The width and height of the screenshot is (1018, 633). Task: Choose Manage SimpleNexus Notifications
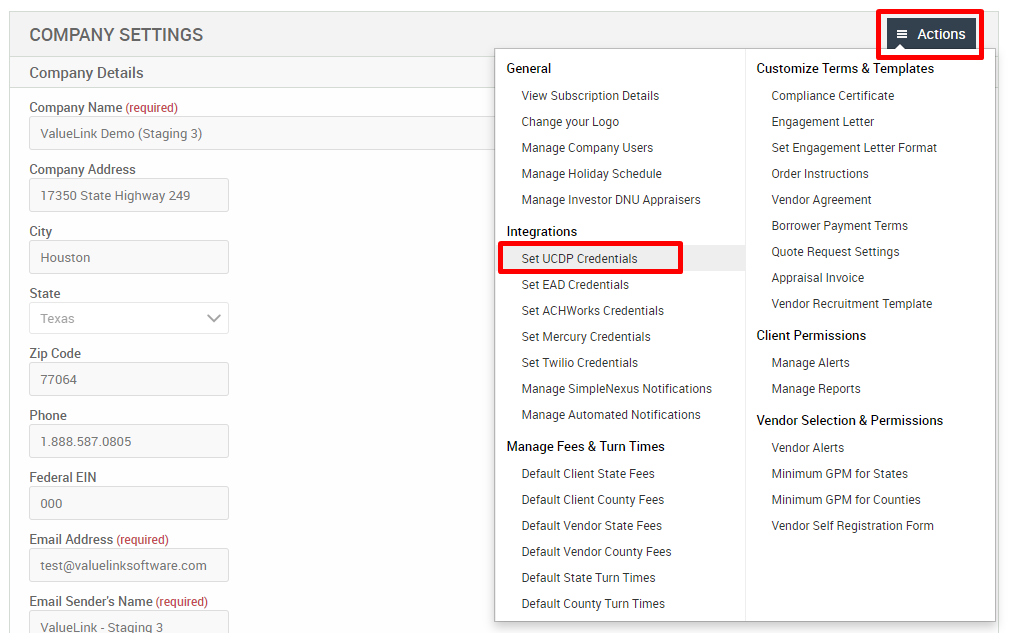(616, 388)
